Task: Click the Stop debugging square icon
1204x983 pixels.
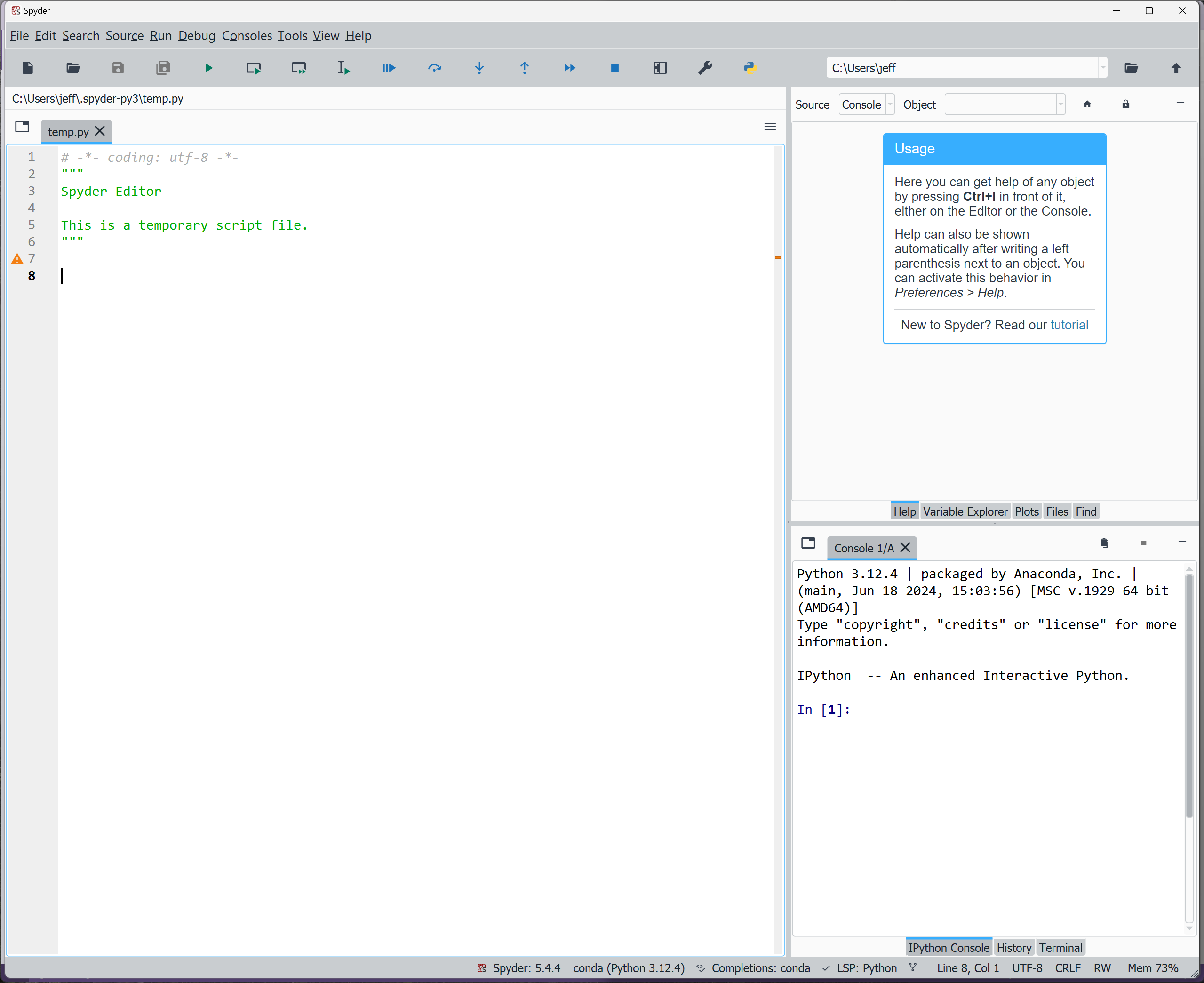Action: (x=615, y=68)
